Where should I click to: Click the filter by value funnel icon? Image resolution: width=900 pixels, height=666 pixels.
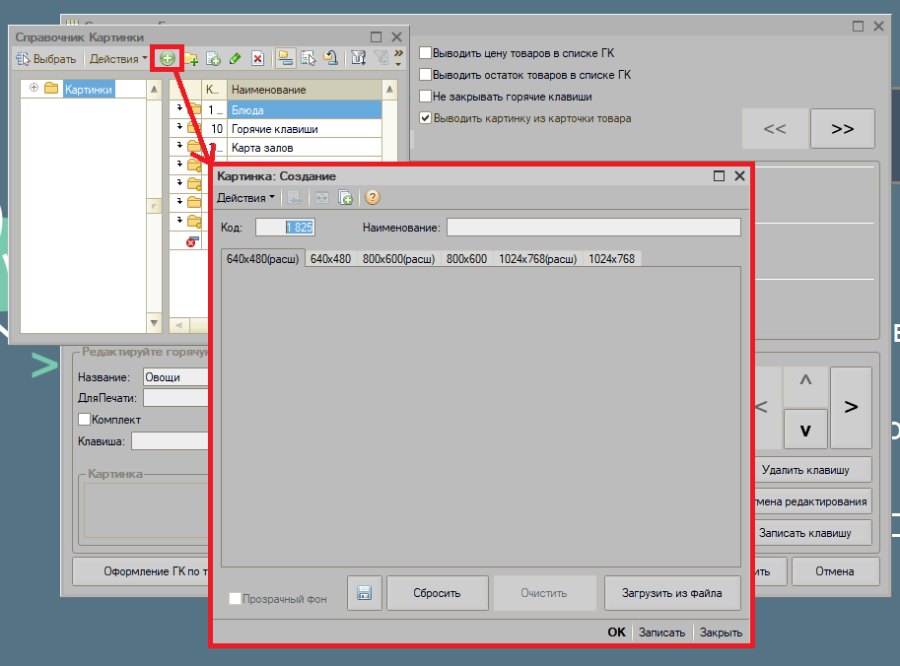359,58
